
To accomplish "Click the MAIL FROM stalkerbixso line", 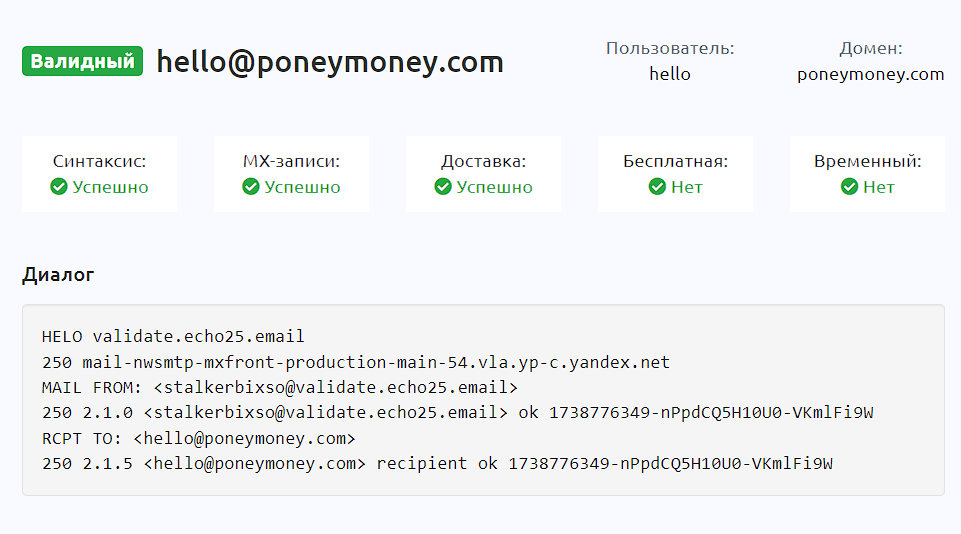I will point(280,387).
